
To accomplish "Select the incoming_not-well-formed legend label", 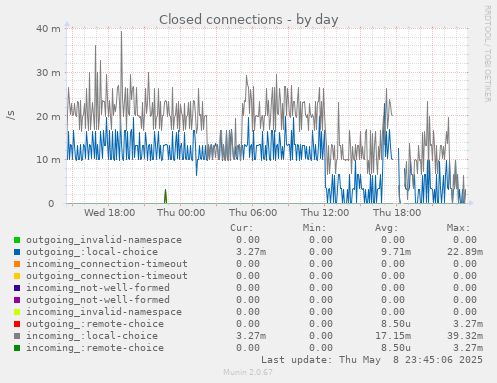I will pos(98,288).
